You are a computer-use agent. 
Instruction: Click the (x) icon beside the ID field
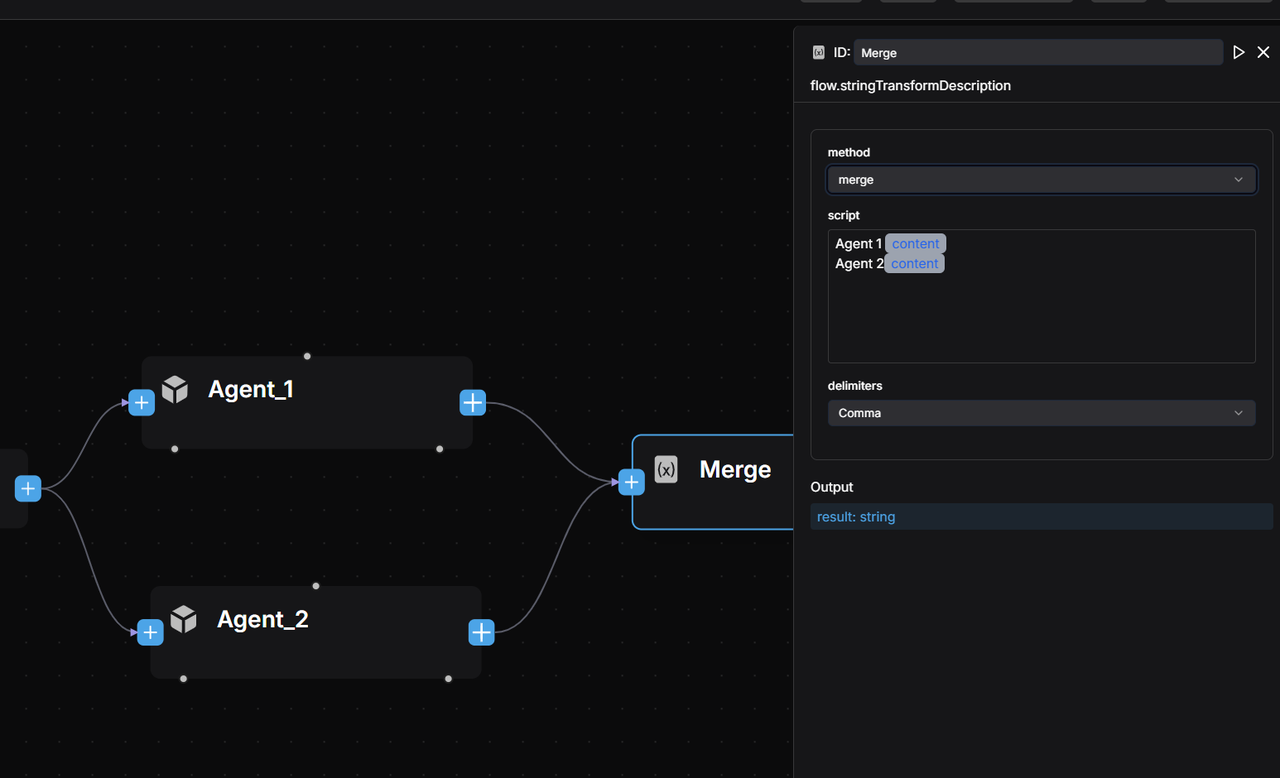click(818, 51)
